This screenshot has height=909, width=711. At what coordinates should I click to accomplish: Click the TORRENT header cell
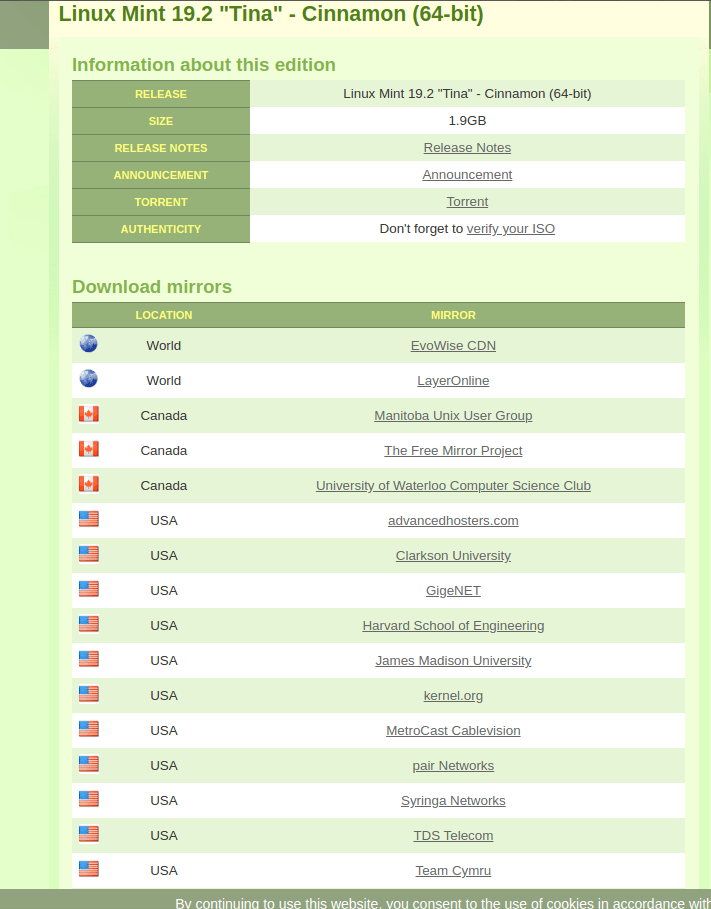(x=161, y=202)
